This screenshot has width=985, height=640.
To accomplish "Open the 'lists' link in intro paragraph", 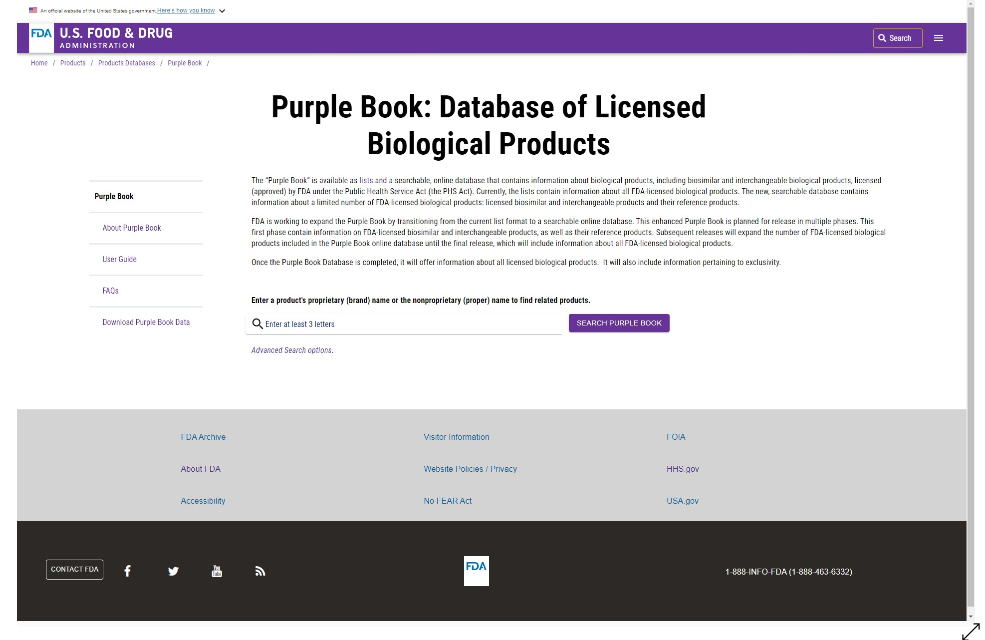I will point(366,180).
